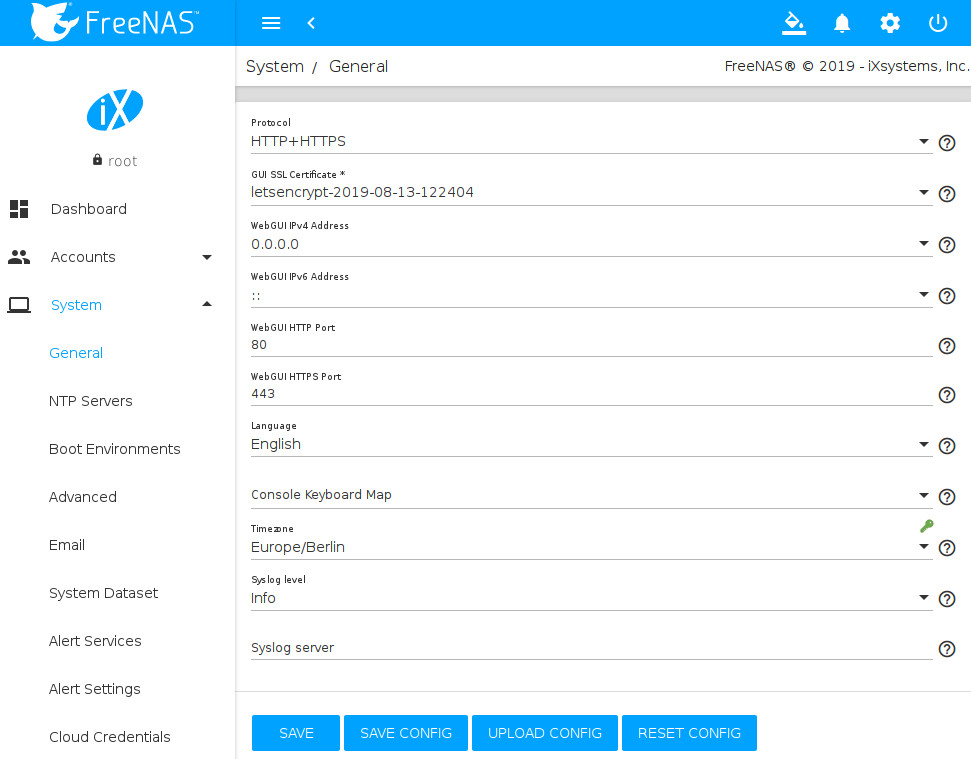The height and width of the screenshot is (759, 971).
Task: Show help for the Syslog server field
Action: (x=947, y=649)
